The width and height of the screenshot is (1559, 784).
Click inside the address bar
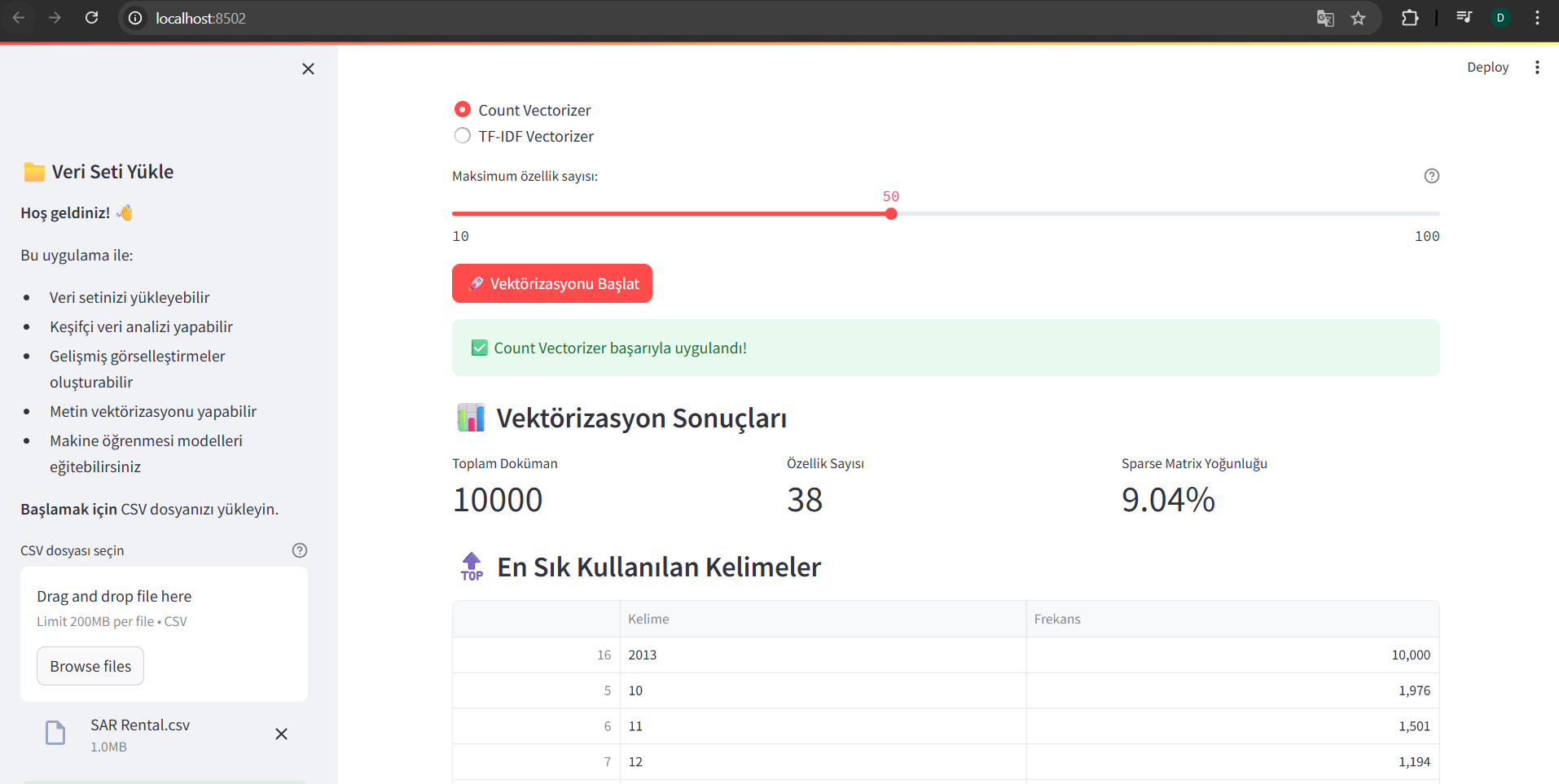202,17
